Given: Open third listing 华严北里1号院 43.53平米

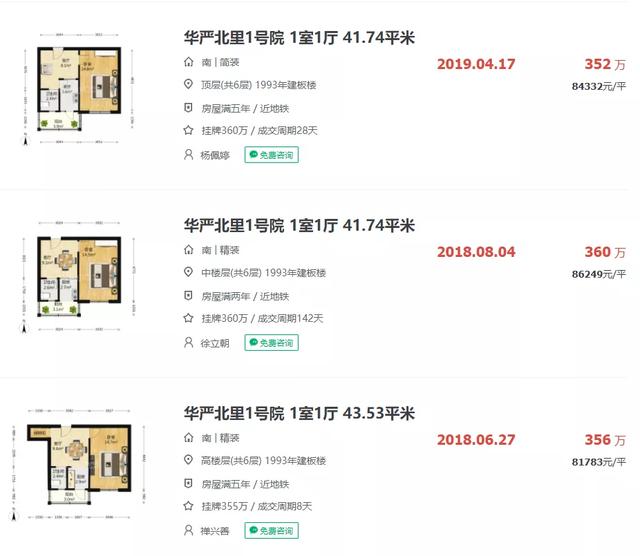Looking at the screenshot, I should [x=299, y=413].
